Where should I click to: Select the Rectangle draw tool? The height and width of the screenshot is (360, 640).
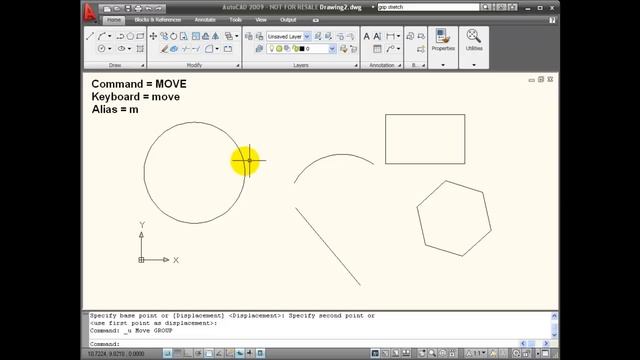coord(140,36)
